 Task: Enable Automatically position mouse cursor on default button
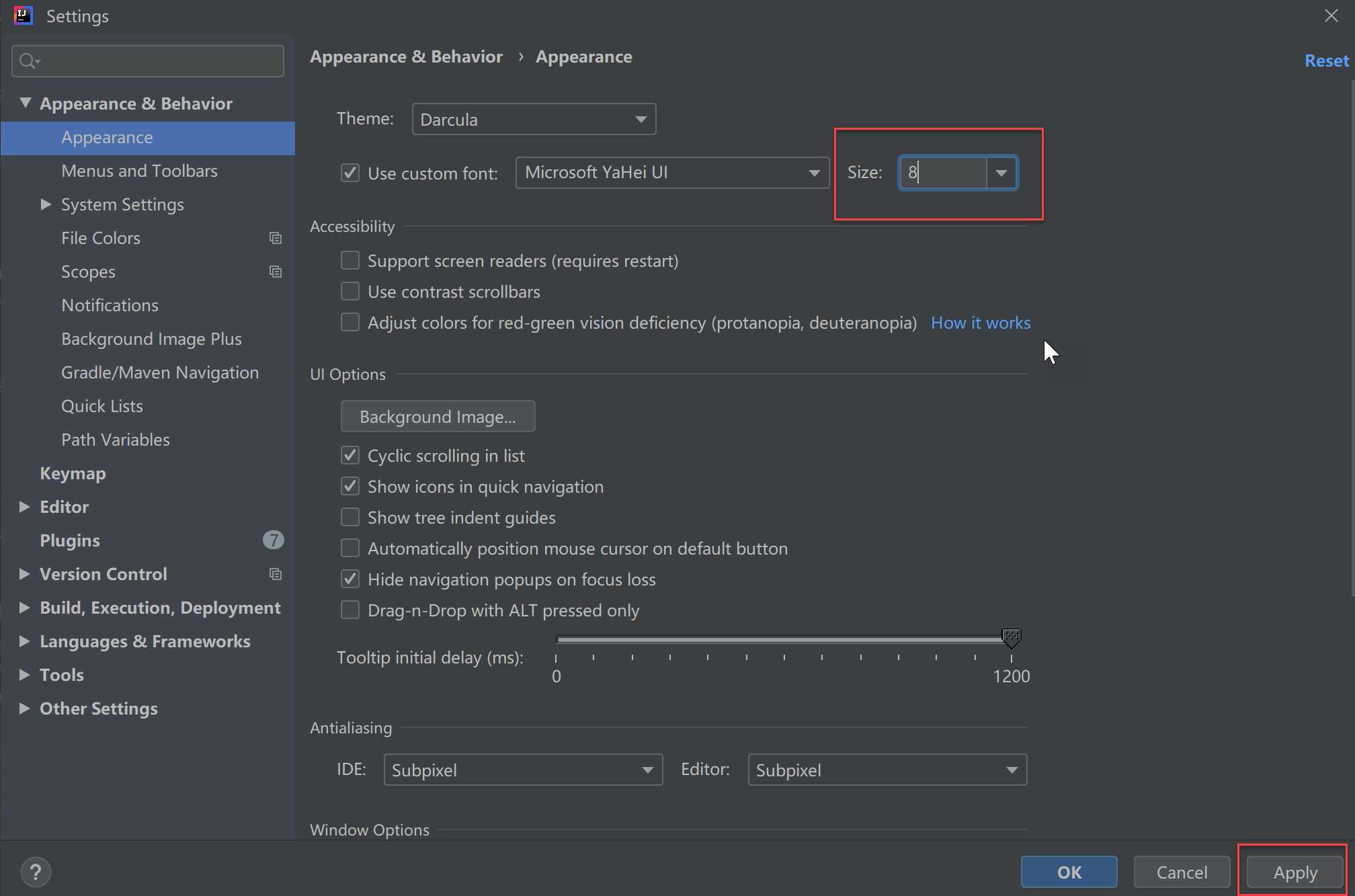click(x=350, y=548)
